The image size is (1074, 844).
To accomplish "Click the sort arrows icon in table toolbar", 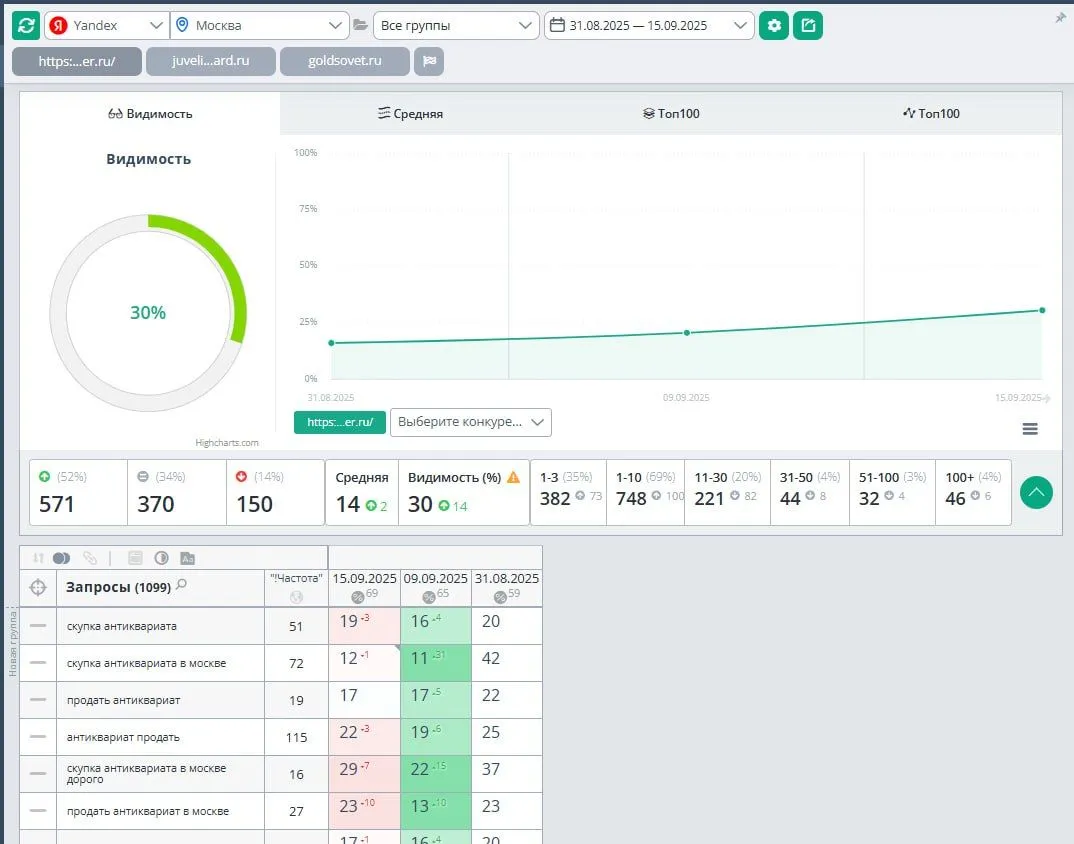I will [38, 558].
